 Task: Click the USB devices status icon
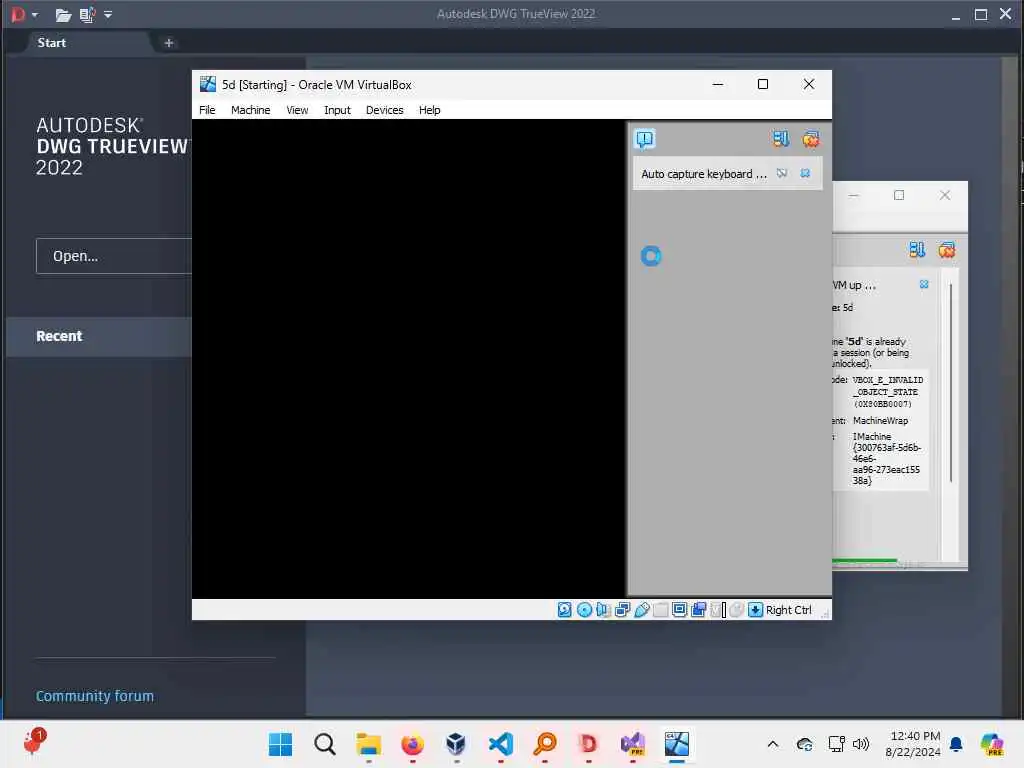[x=641, y=609]
